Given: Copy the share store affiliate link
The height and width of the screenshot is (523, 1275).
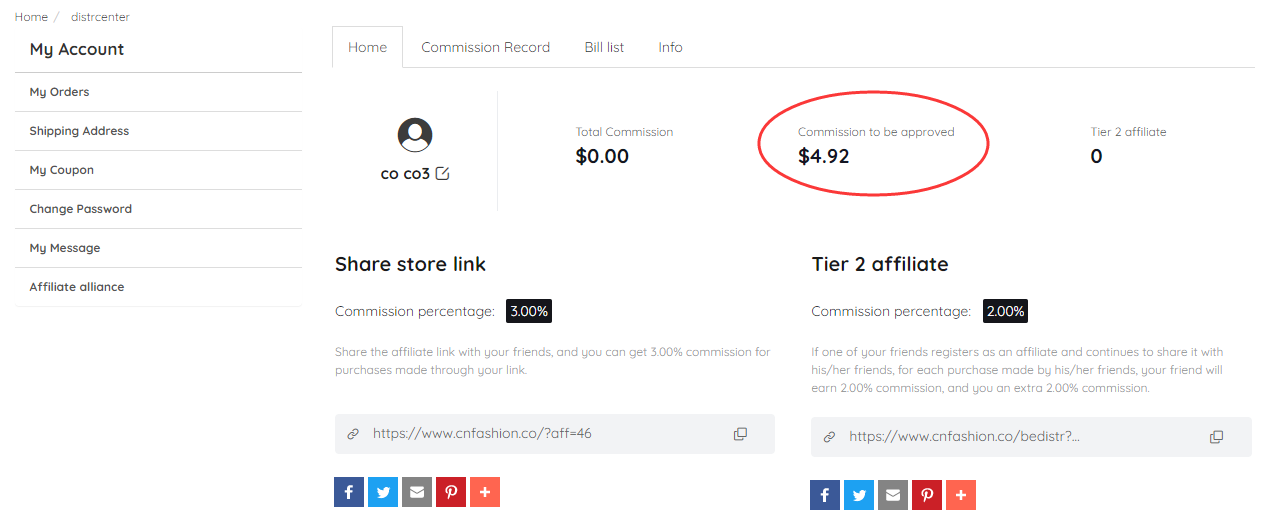Looking at the screenshot, I should tap(740, 434).
